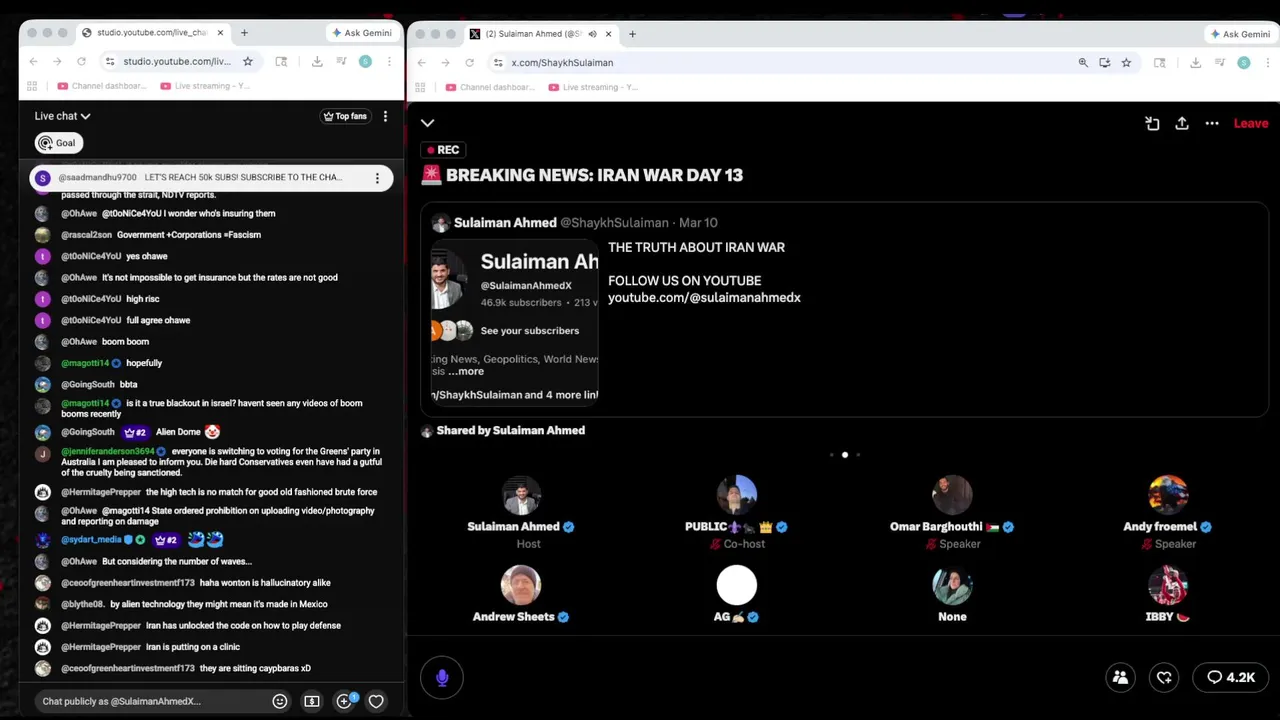Toggle the Space microphone button
The width and height of the screenshot is (1280, 720).
tap(442, 677)
